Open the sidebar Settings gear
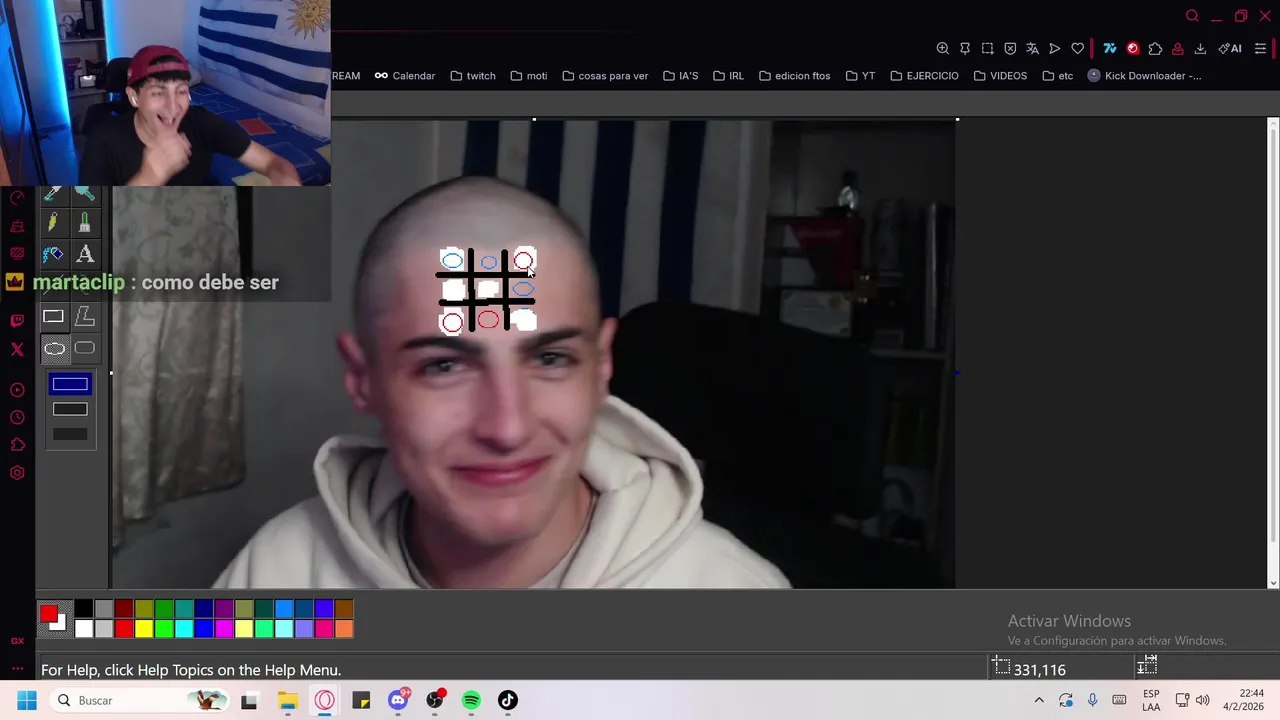The height and width of the screenshot is (720, 1280). (x=17, y=473)
